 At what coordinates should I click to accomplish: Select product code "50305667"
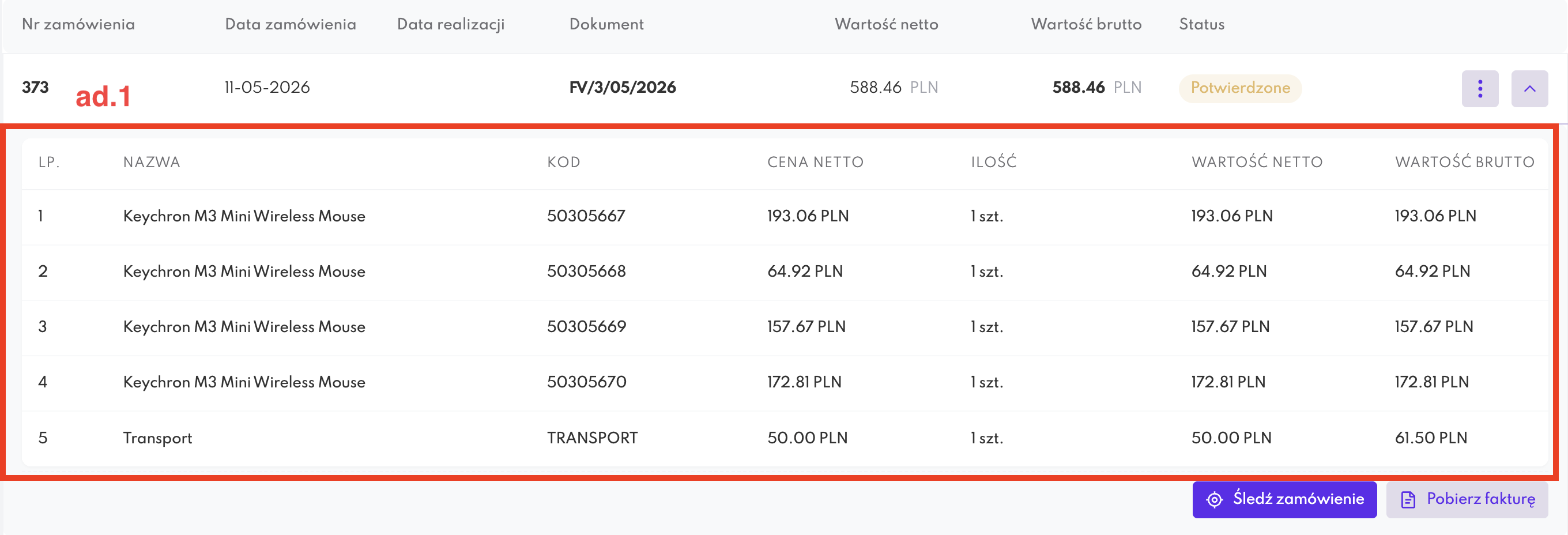pyautogui.click(x=586, y=216)
